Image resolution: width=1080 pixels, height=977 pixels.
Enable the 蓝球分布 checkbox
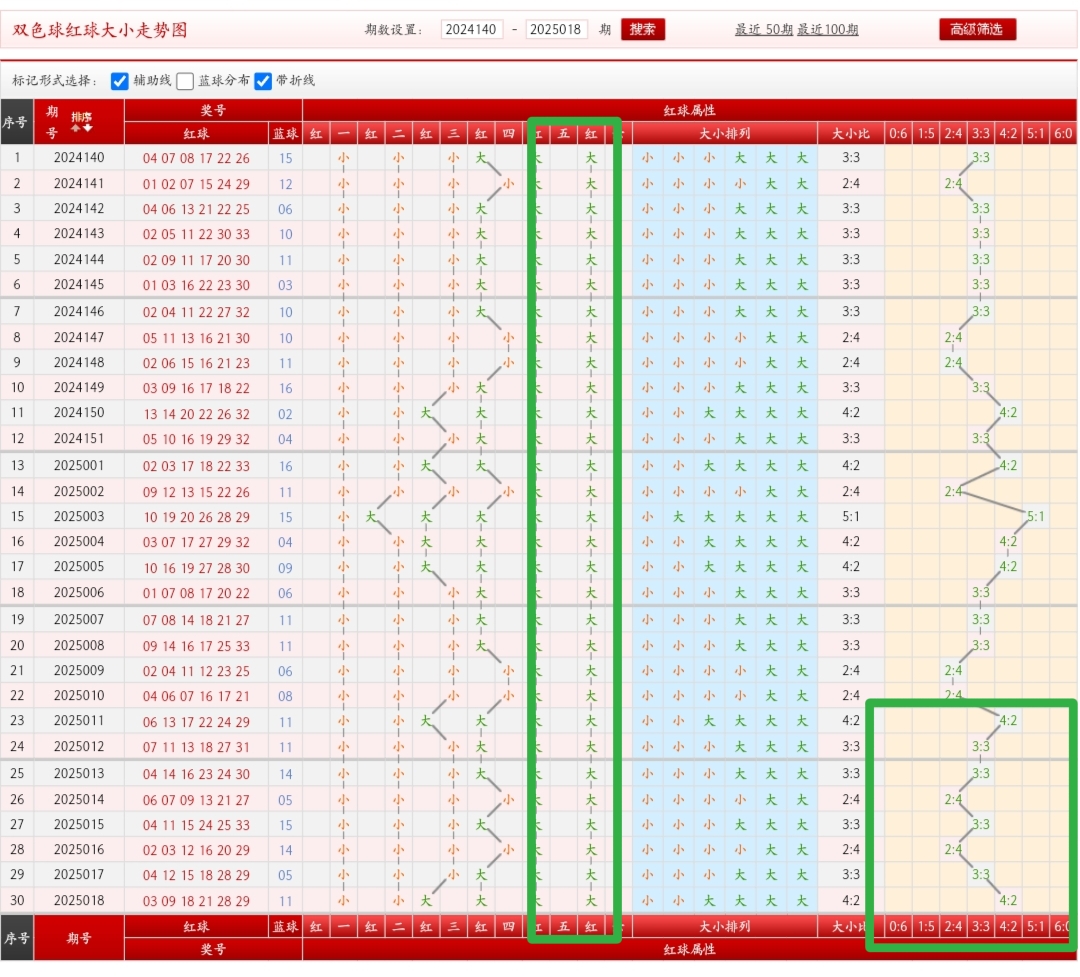pyautogui.click(x=185, y=81)
